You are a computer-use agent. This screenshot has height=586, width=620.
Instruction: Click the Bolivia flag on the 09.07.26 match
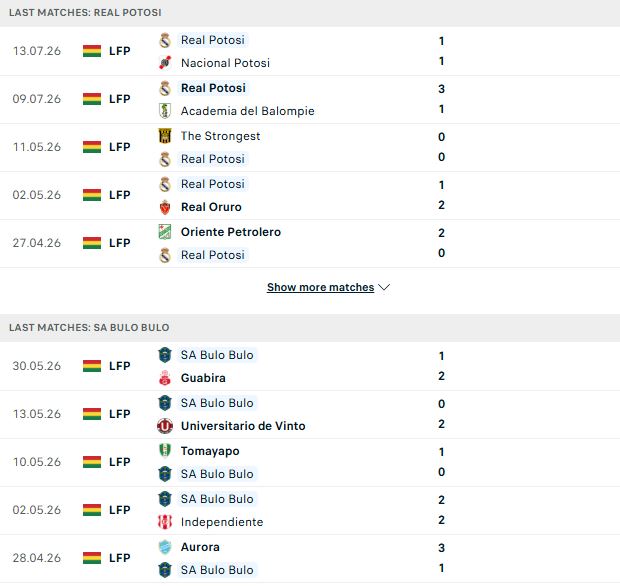92,99
